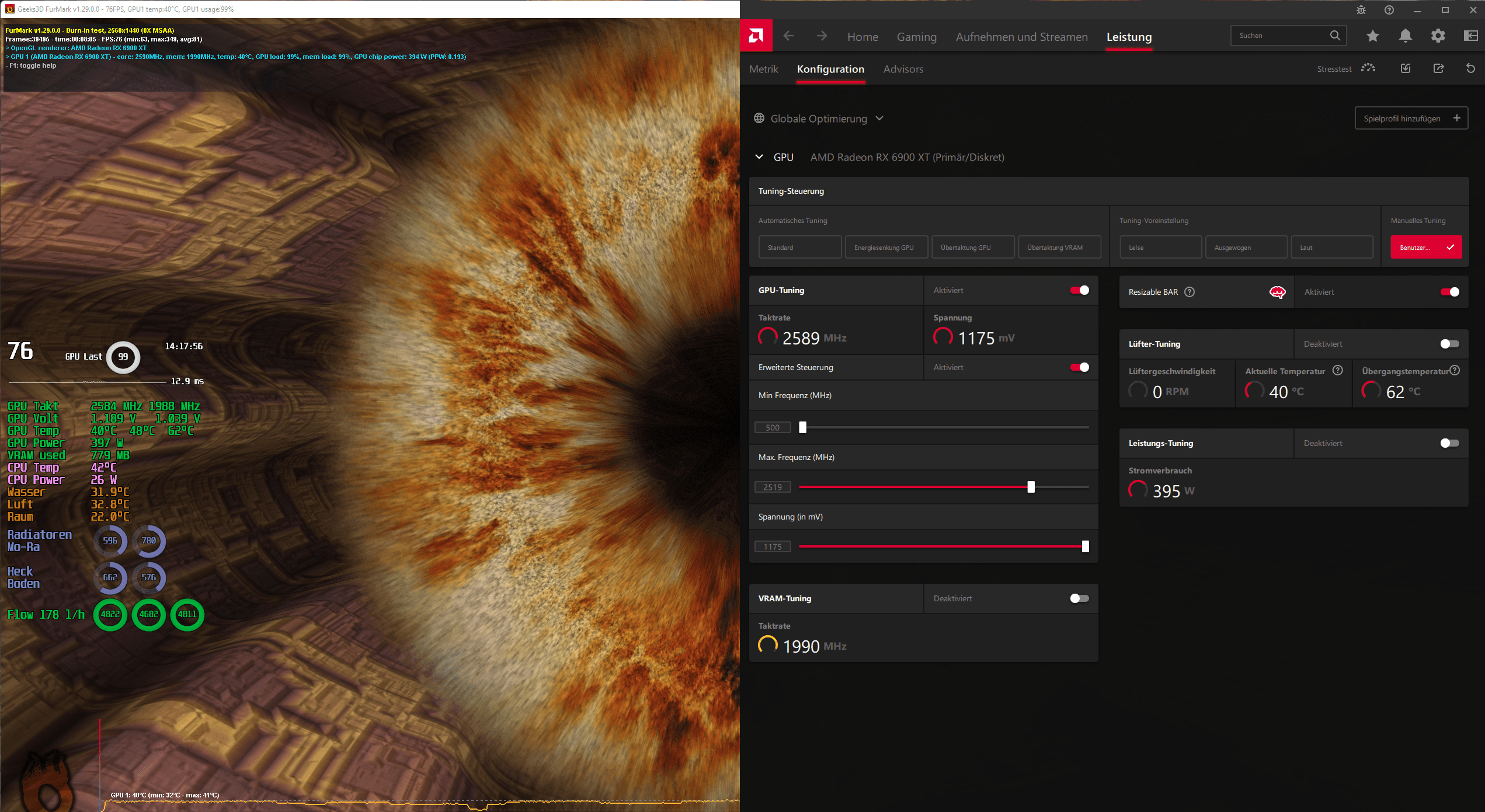Image resolution: width=1485 pixels, height=812 pixels.
Task: Select the Konfiguration subtab
Action: (x=830, y=69)
